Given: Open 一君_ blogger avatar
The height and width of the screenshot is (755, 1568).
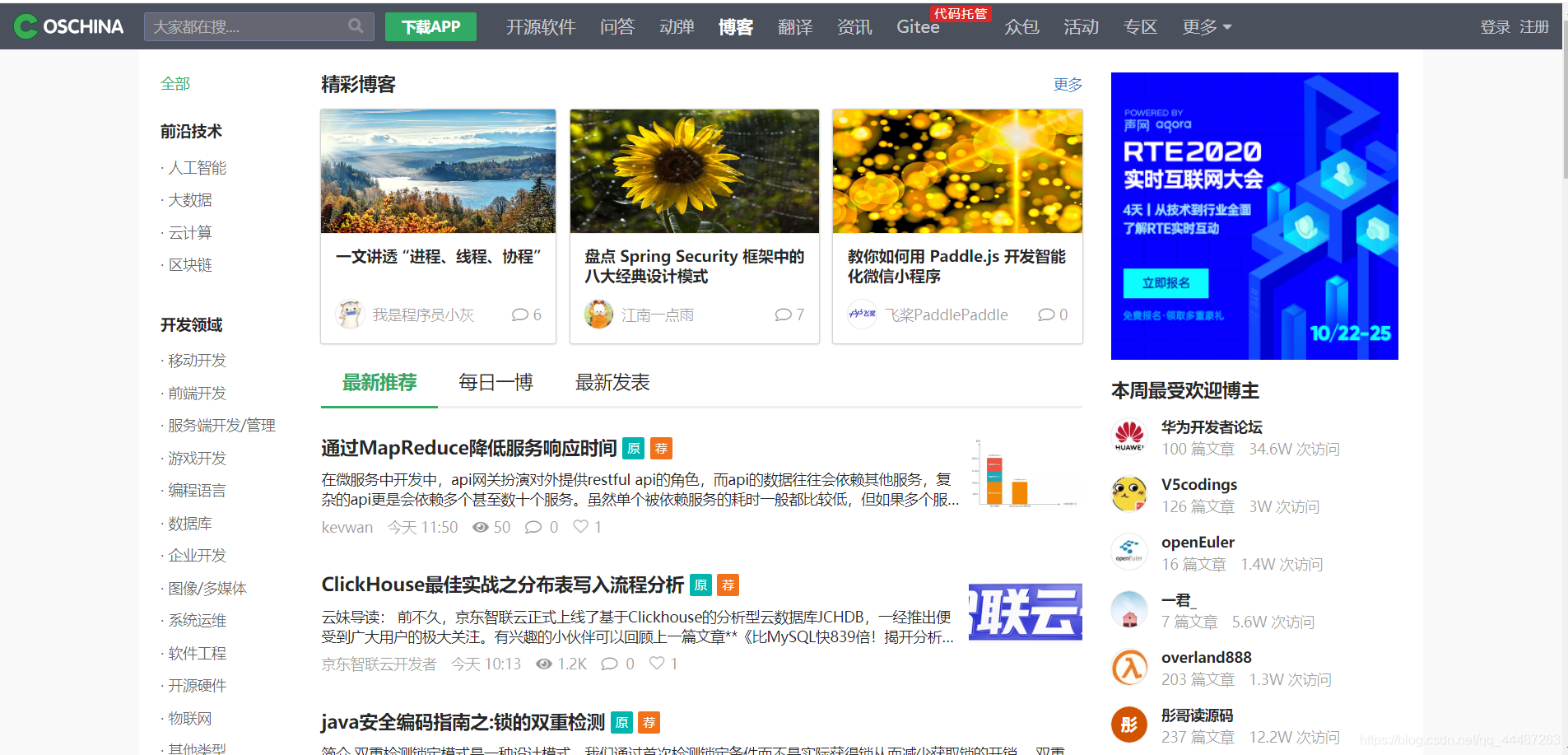Looking at the screenshot, I should pos(1129,609).
